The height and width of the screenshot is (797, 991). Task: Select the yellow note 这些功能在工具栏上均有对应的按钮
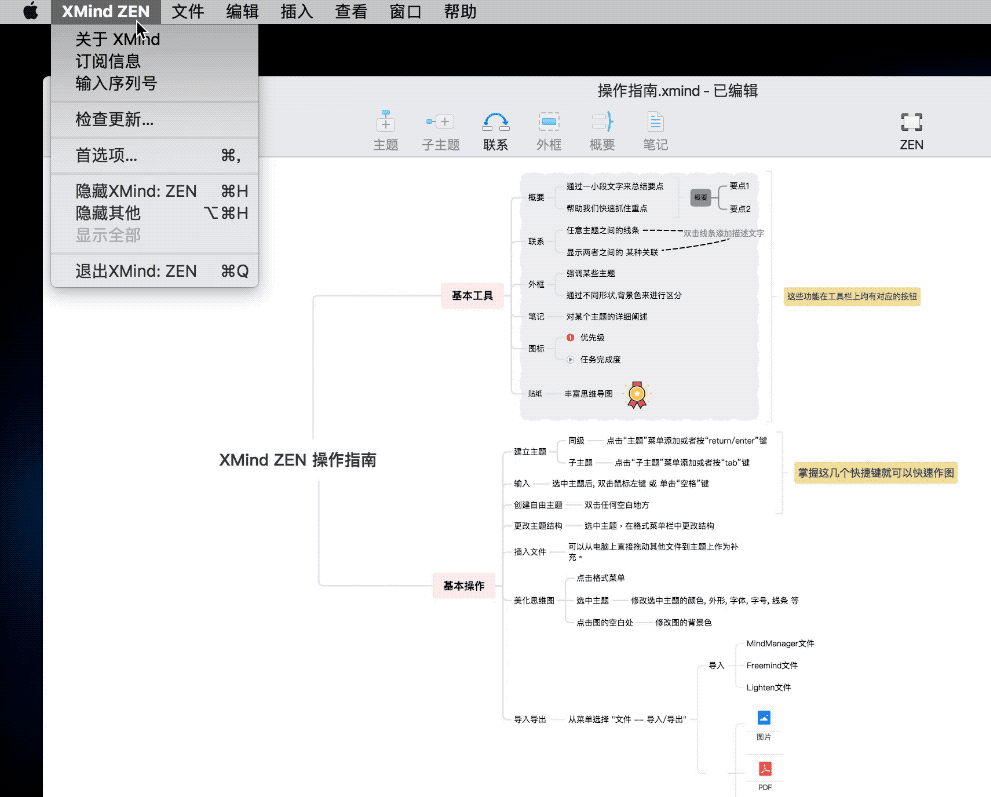[852, 296]
